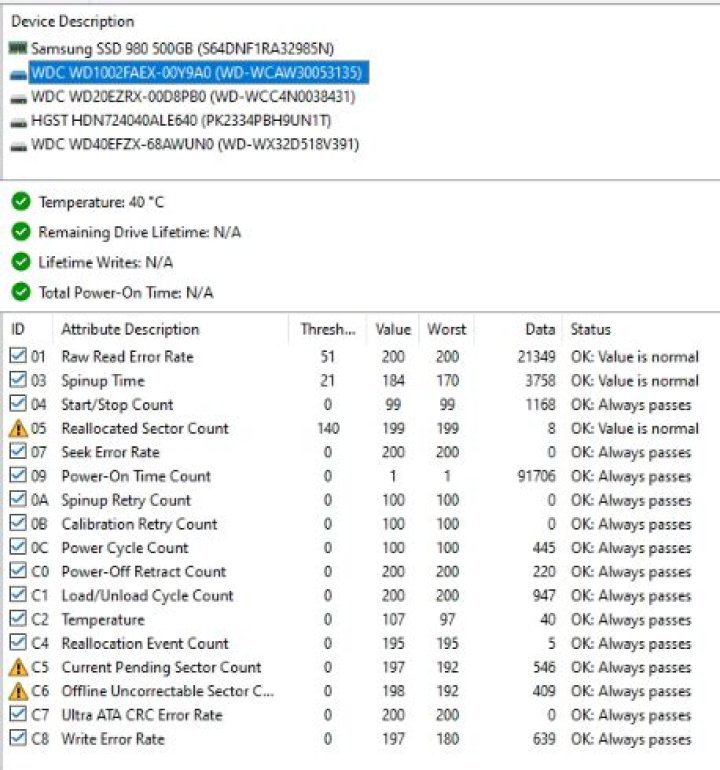Select HGST HDN724040ALE640 drive entry
Viewport: 720px width, 770px height.
pyautogui.click(x=181, y=120)
